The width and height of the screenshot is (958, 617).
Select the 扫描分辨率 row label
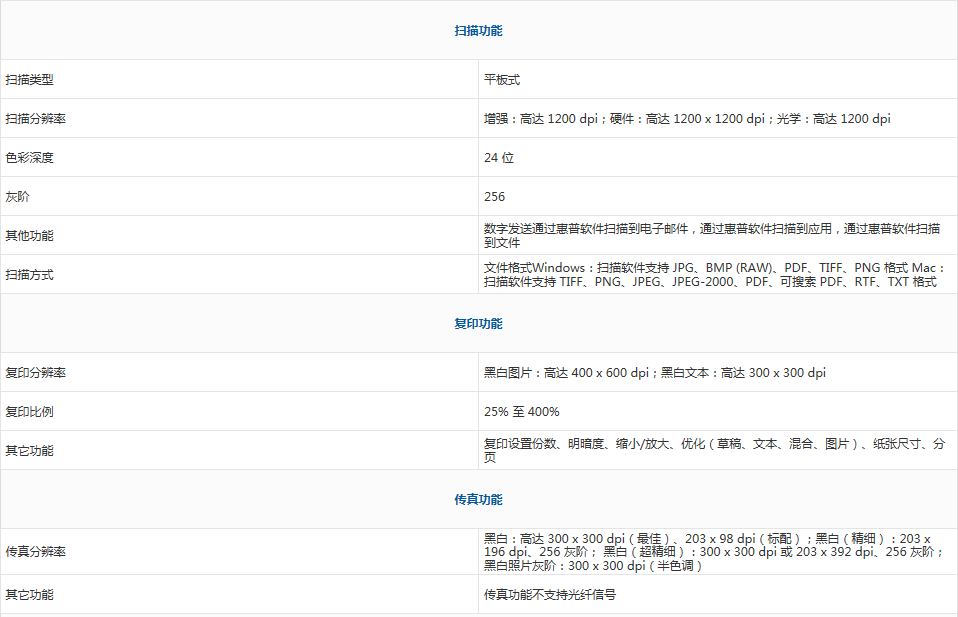pos(35,118)
